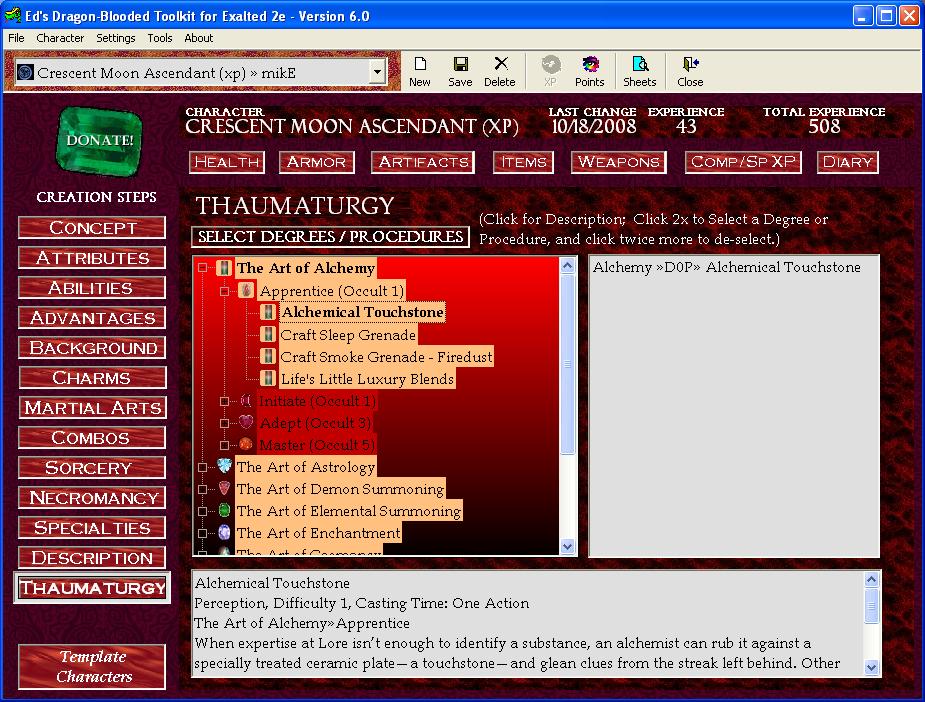925x702 pixels.
Task: Select Life's Little Luxury Blends row
Action: (367, 379)
